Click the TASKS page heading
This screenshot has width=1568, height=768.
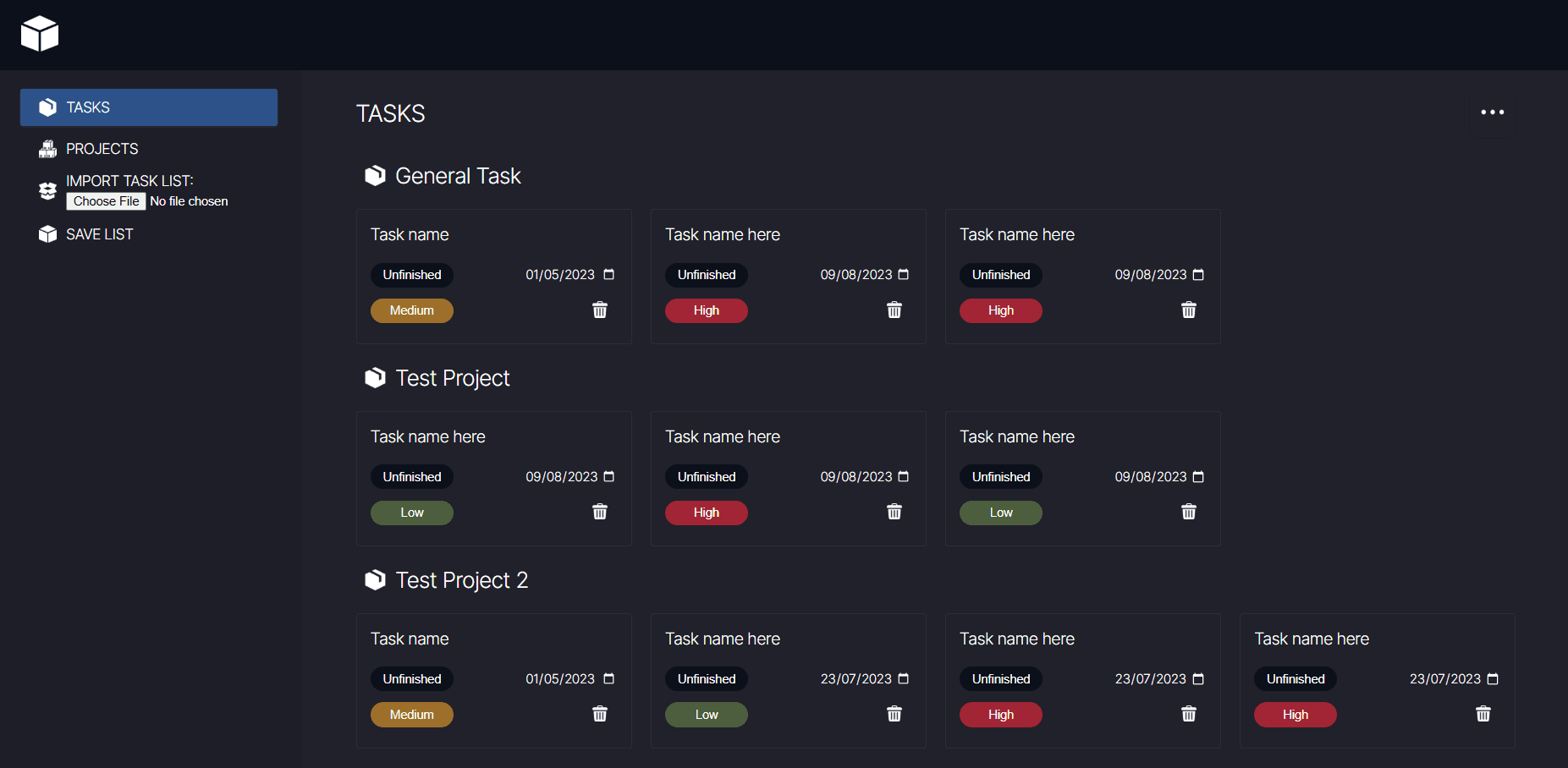pyautogui.click(x=390, y=113)
